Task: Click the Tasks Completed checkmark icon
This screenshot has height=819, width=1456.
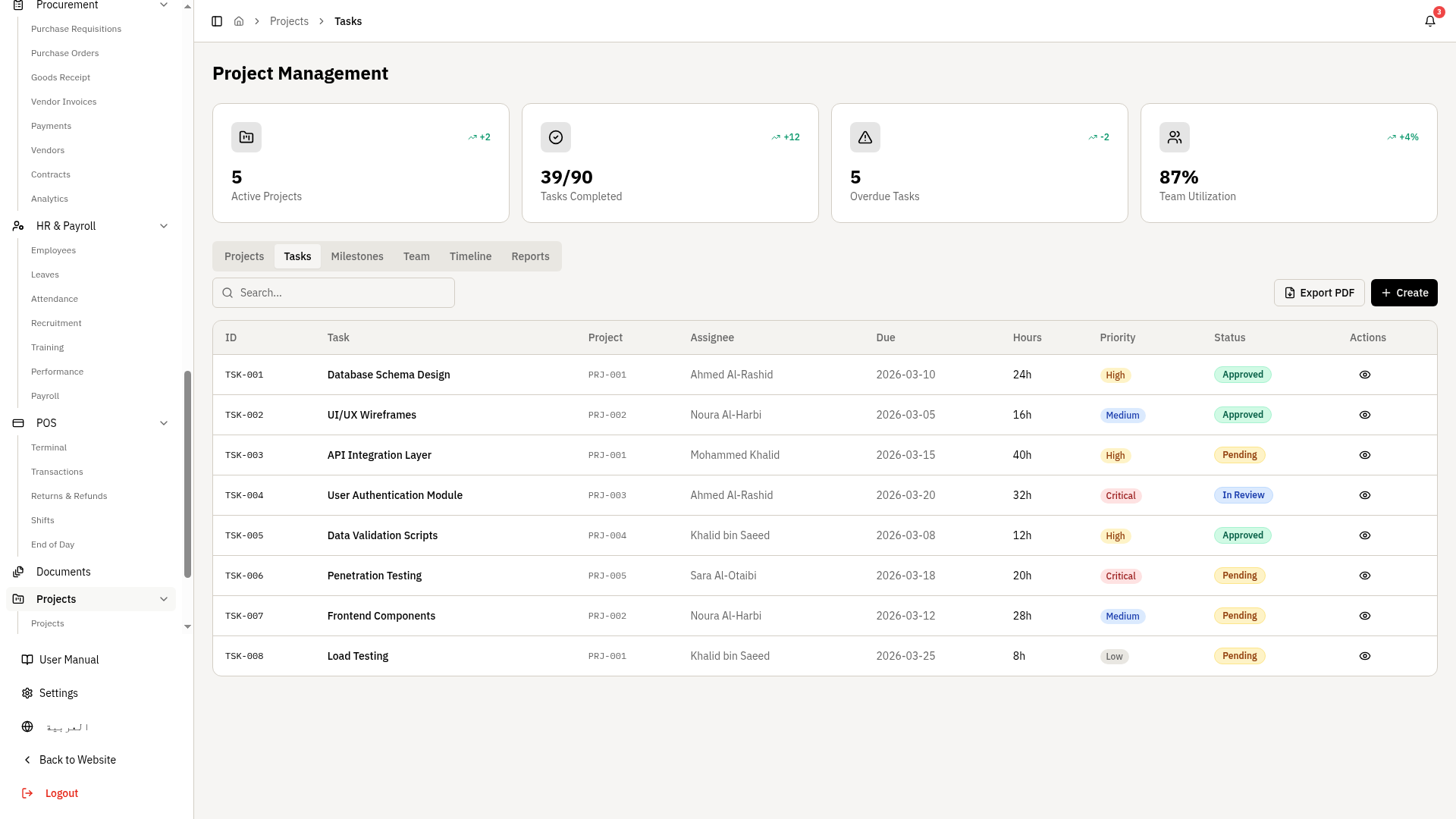Action: pyautogui.click(x=556, y=137)
